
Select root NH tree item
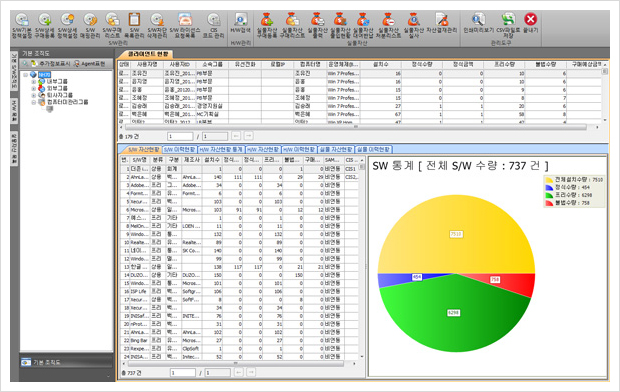coord(44,74)
